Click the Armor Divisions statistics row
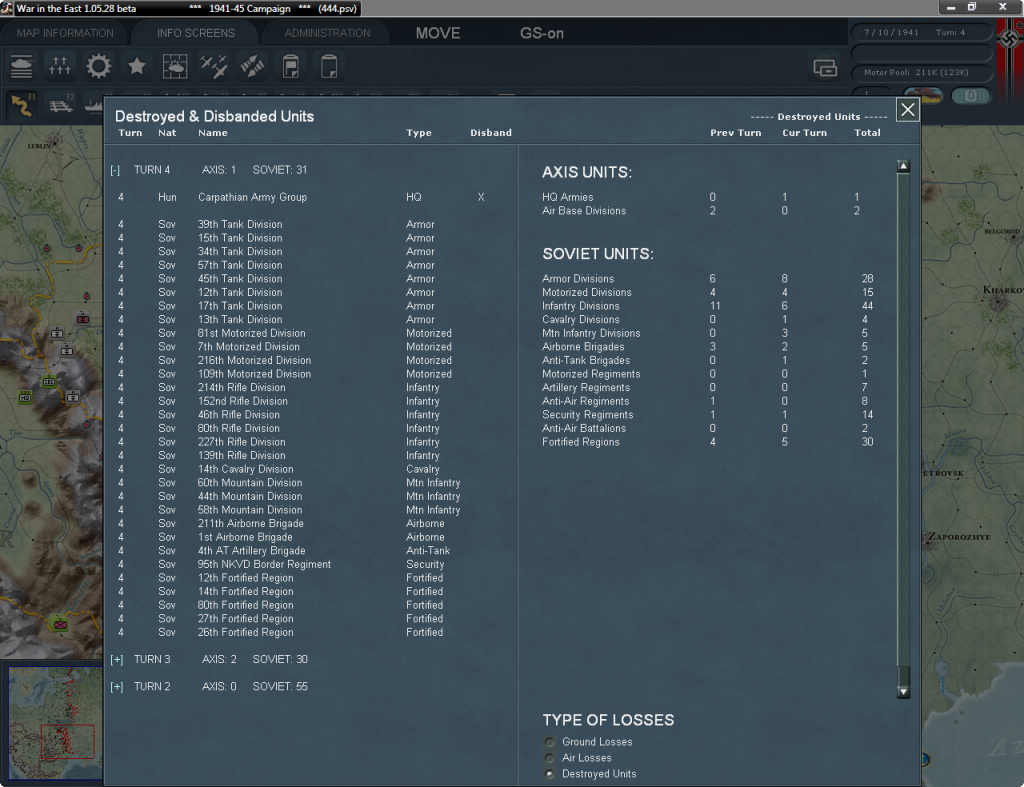The image size is (1024, 787). point(709,279)
